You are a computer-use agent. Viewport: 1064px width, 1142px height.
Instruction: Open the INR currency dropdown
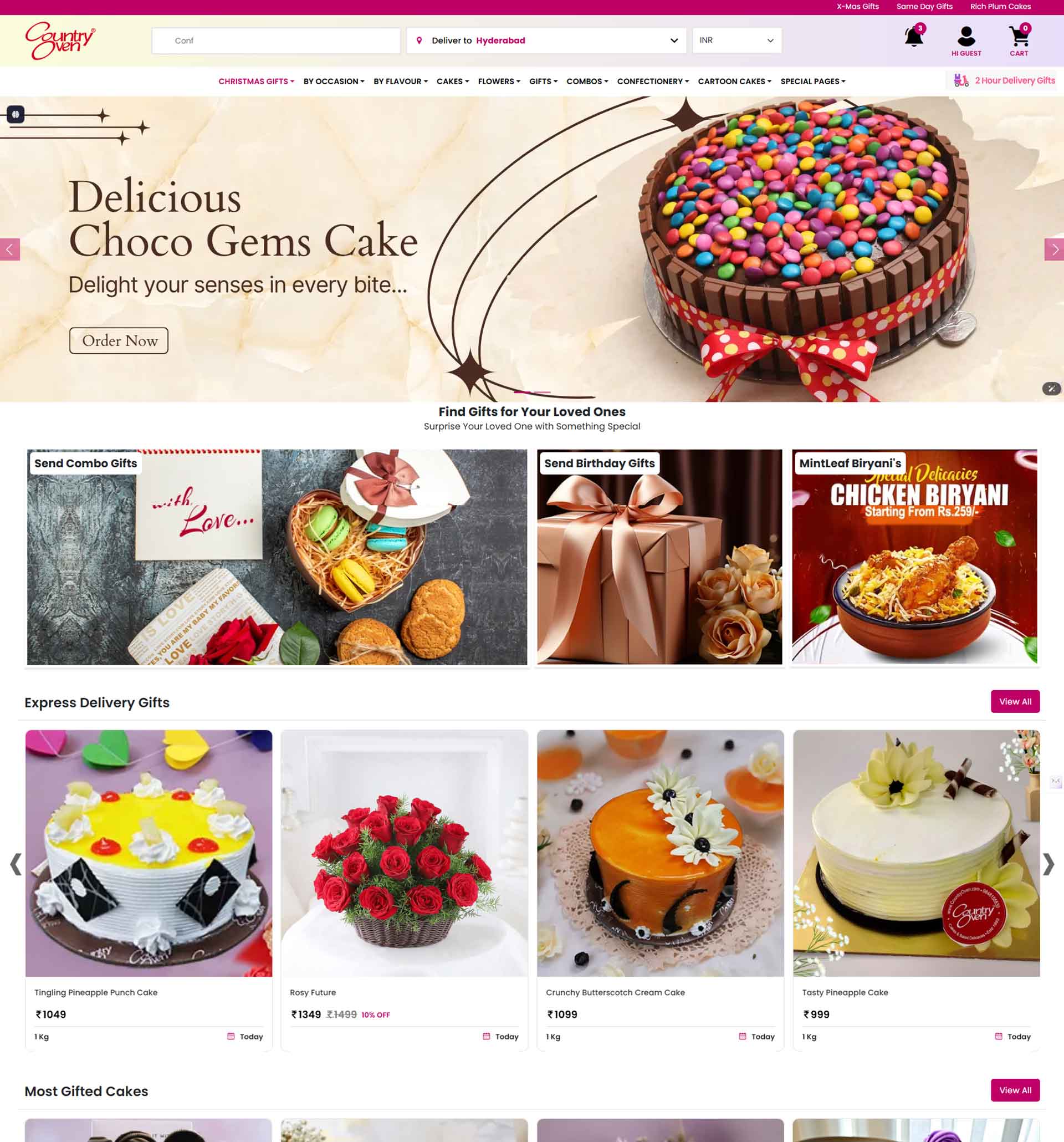[736, 40]
